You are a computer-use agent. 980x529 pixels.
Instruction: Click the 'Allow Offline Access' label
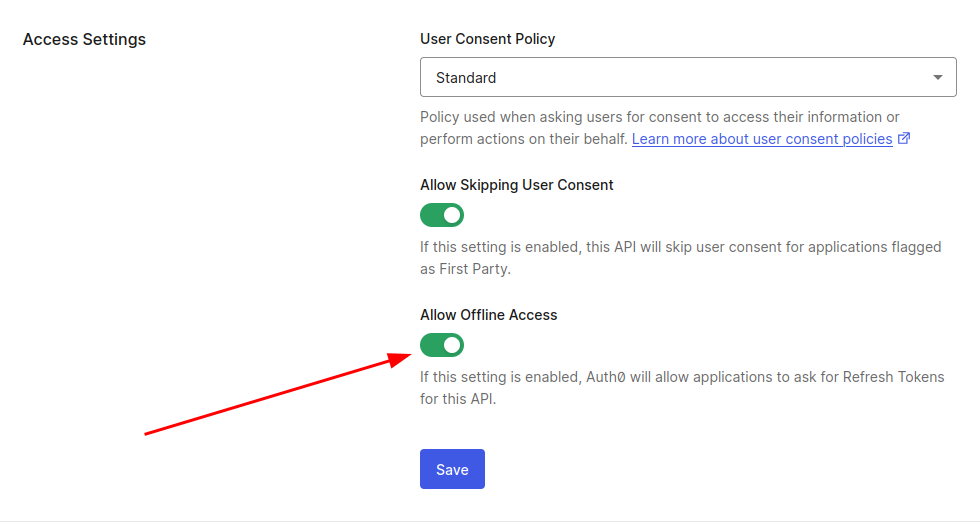coord(488,315)
